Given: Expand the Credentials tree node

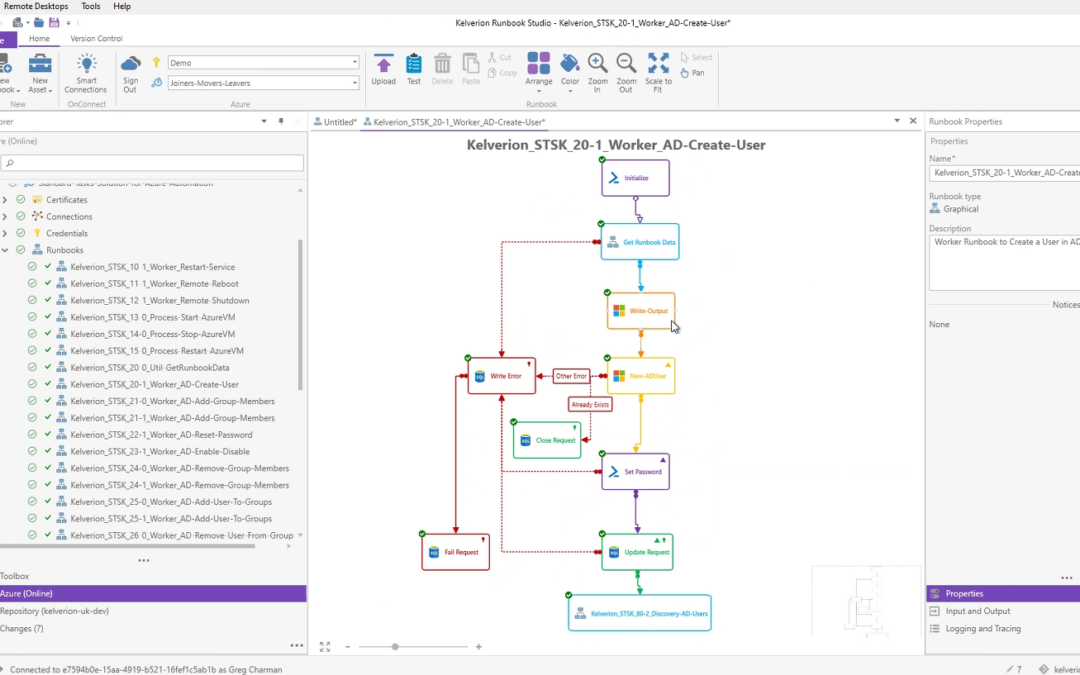Looking at the screenshot, I should [5, 233].
